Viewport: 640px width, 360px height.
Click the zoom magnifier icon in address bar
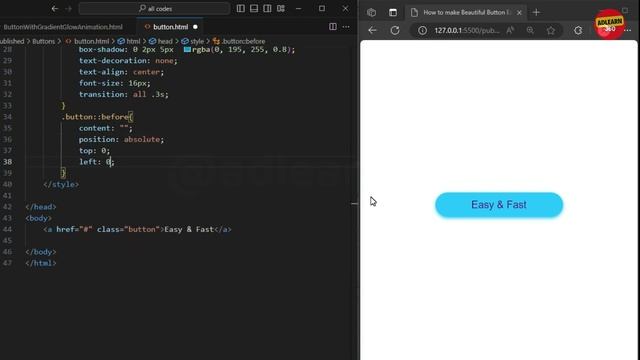point(530,30)
